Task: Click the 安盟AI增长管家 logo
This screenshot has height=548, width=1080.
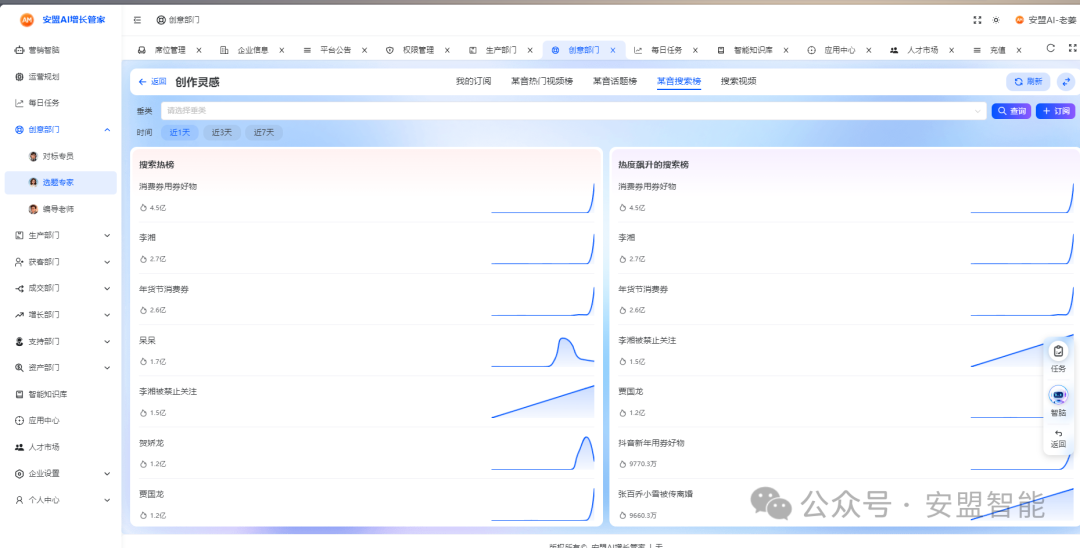Action: (63, 20)
